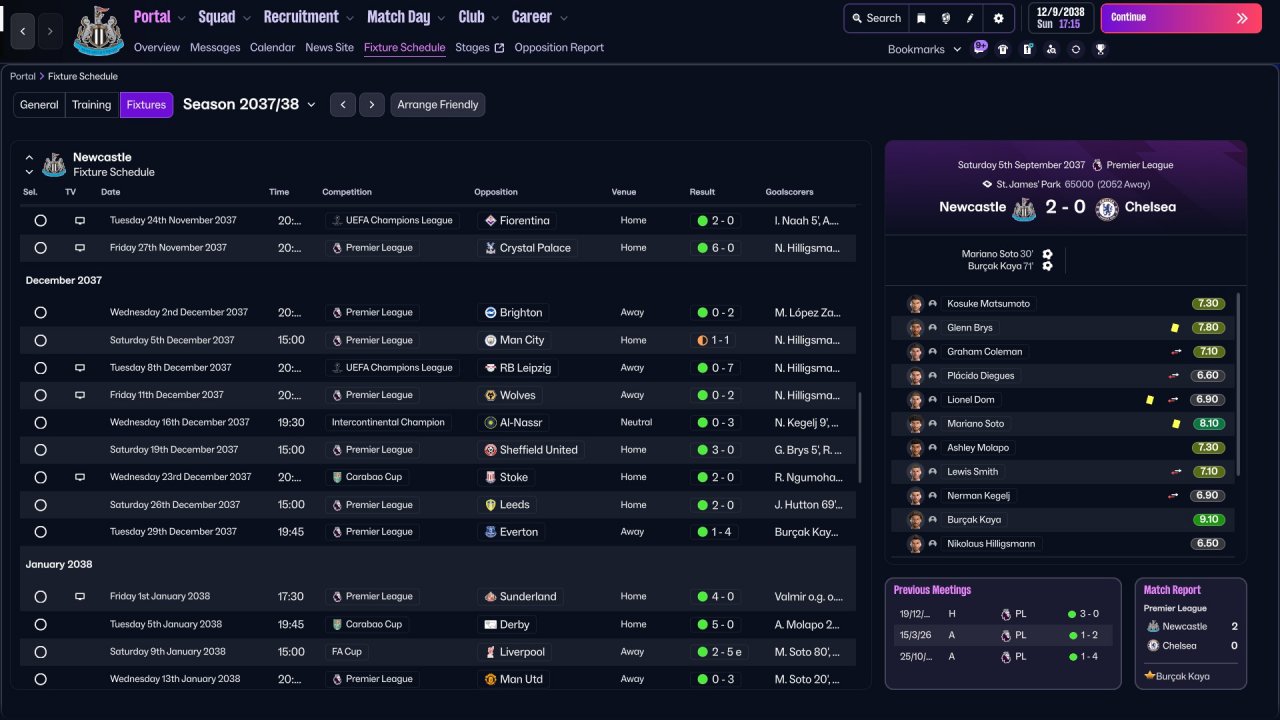Click the TV icon on the Fiorentina row
Image resolution: width=1280 pixels, height=720 pixels.
click(x=80, y=220)
